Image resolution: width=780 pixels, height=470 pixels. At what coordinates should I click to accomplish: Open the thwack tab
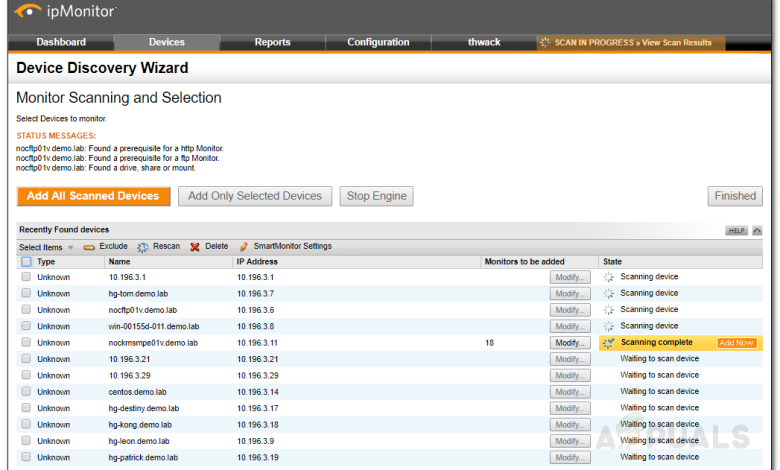coord(484,42)
